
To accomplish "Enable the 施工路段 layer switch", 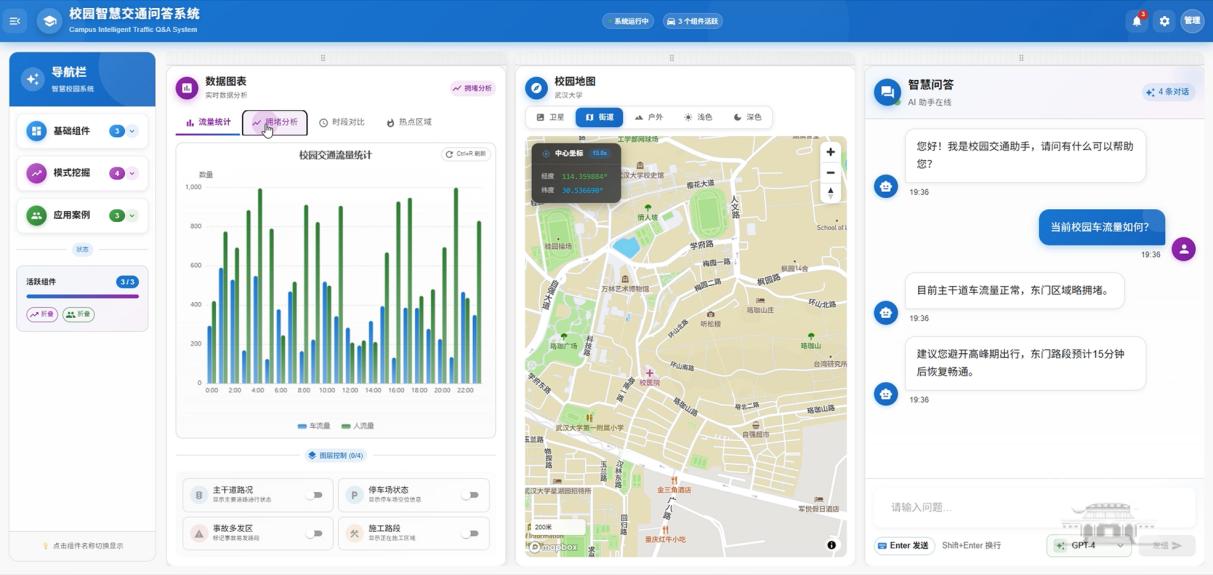I will [x=469, y=533].
